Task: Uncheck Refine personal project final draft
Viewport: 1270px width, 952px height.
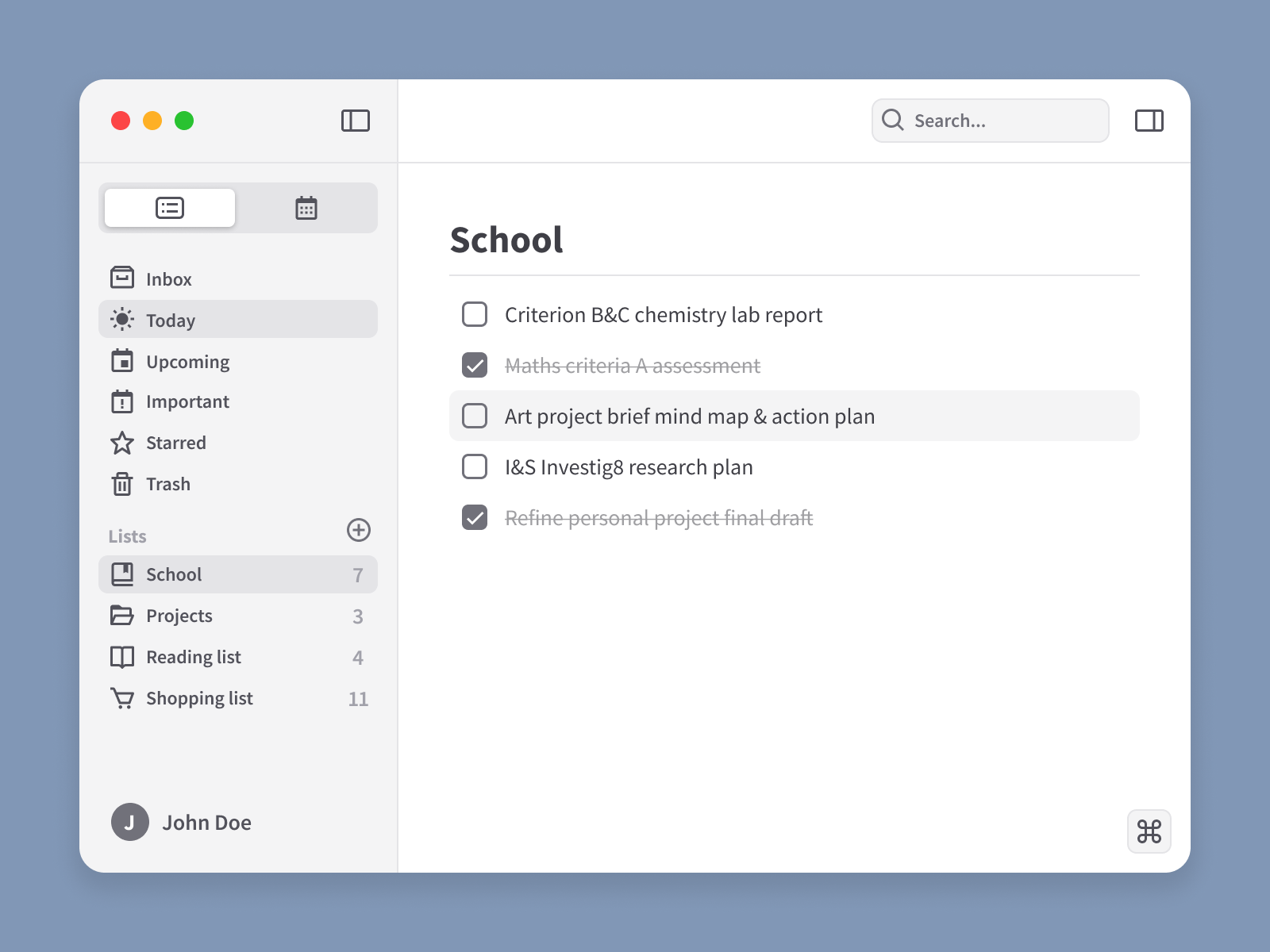Action: point(475,517)
